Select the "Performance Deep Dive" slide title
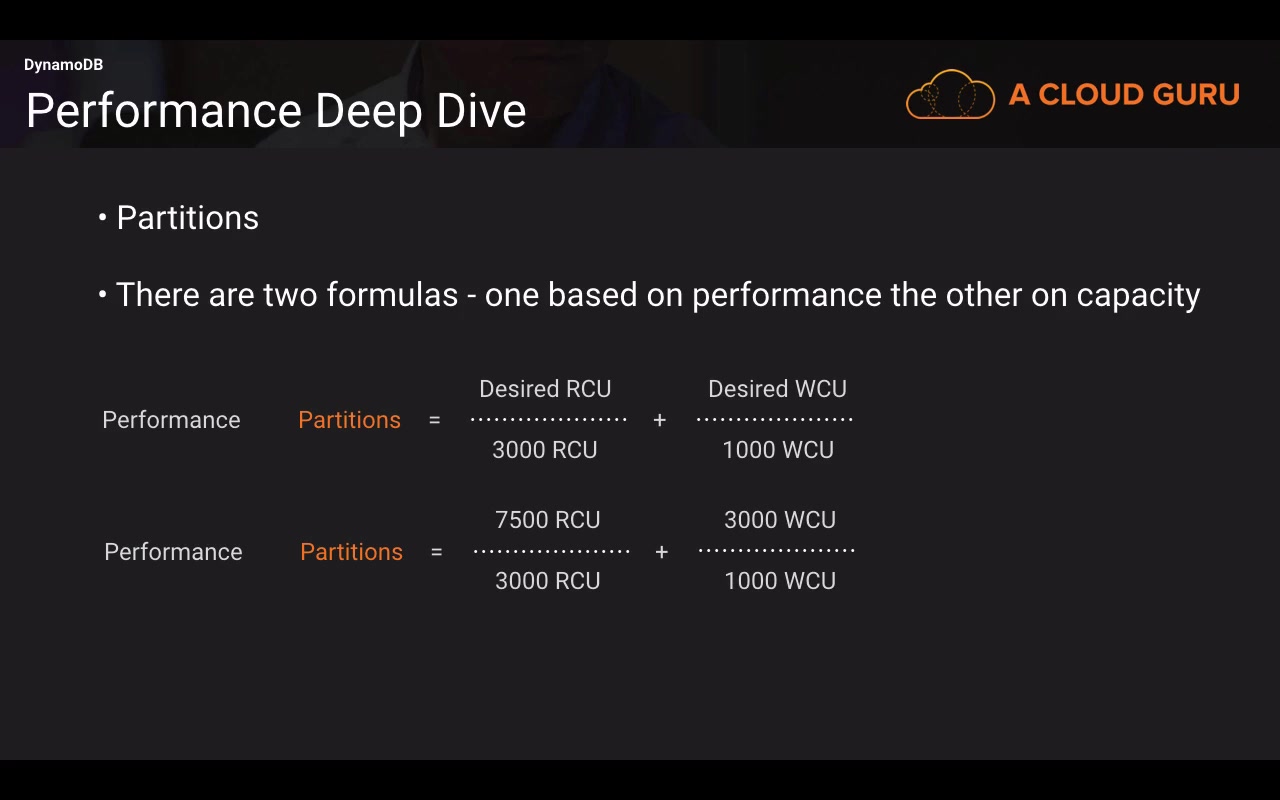The width and height of the screenshot is (1280, 800). click(275, 110)
